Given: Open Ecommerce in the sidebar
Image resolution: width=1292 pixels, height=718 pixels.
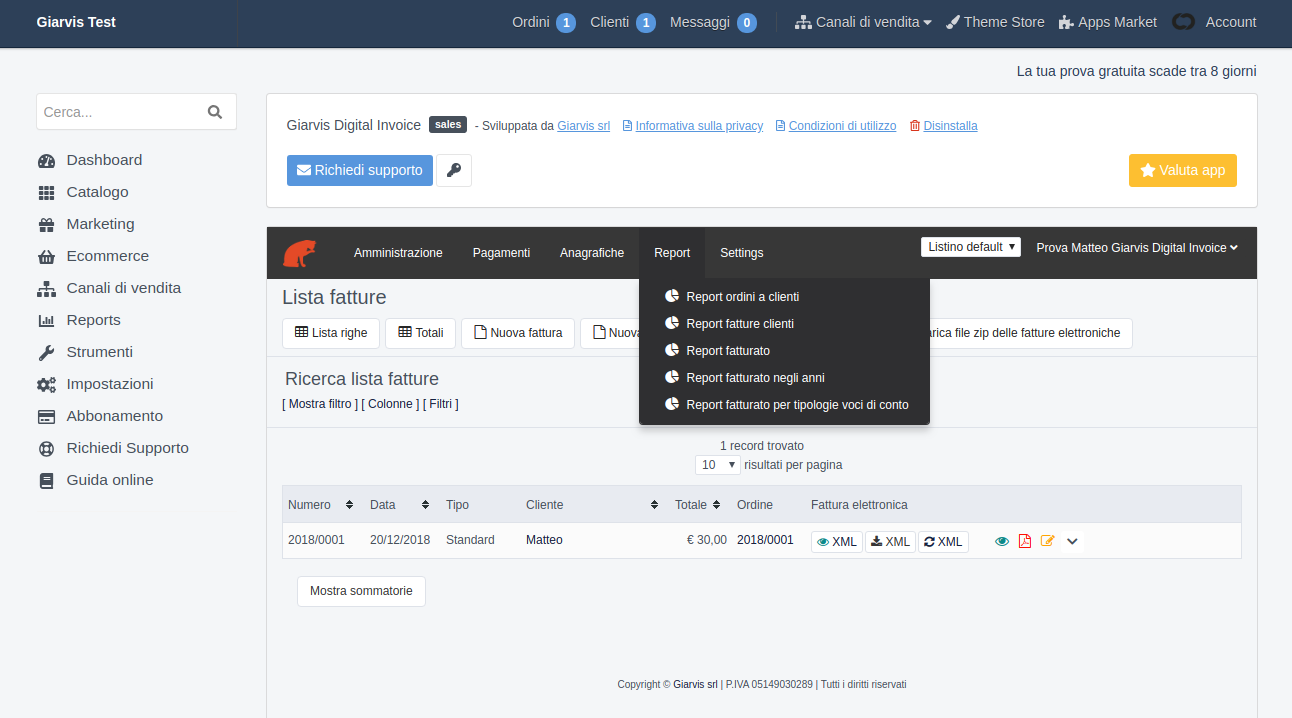Looking at the screenshot, I should pos(93,256).
